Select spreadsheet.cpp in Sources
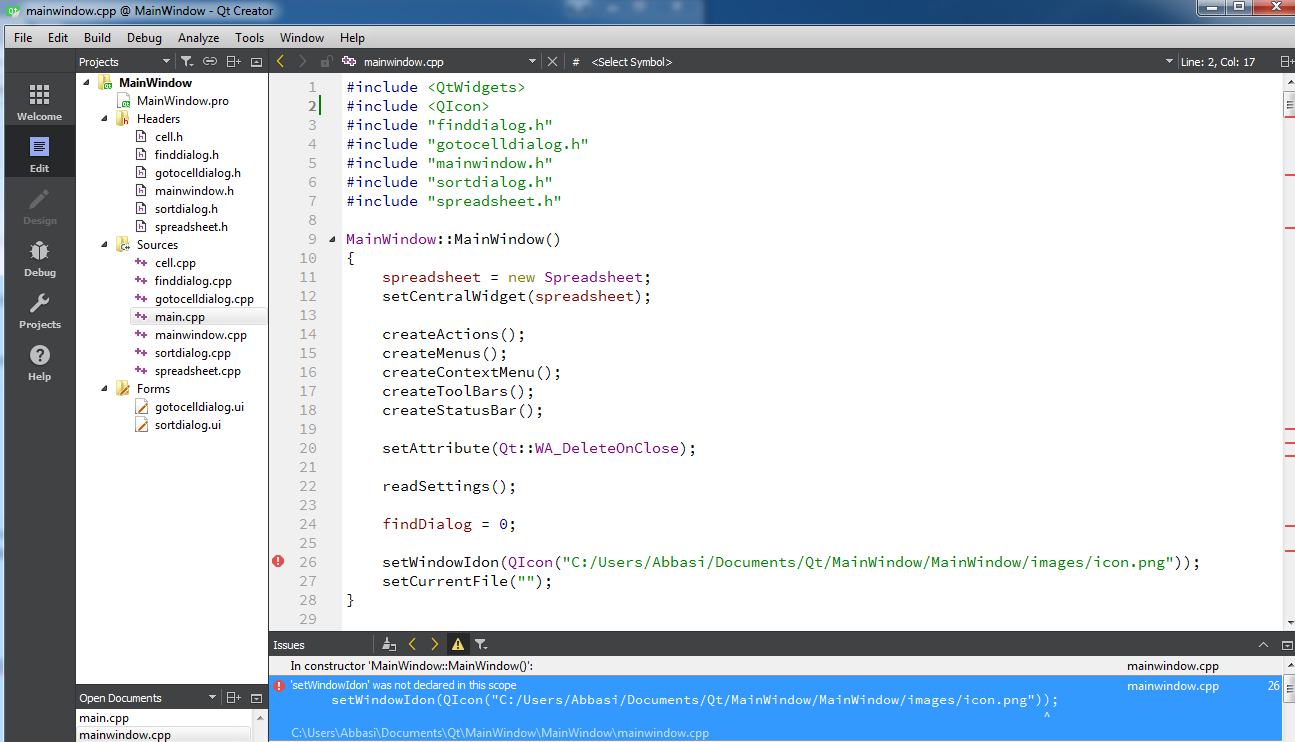The image size is (1295, 742). [x=197, y=371]
